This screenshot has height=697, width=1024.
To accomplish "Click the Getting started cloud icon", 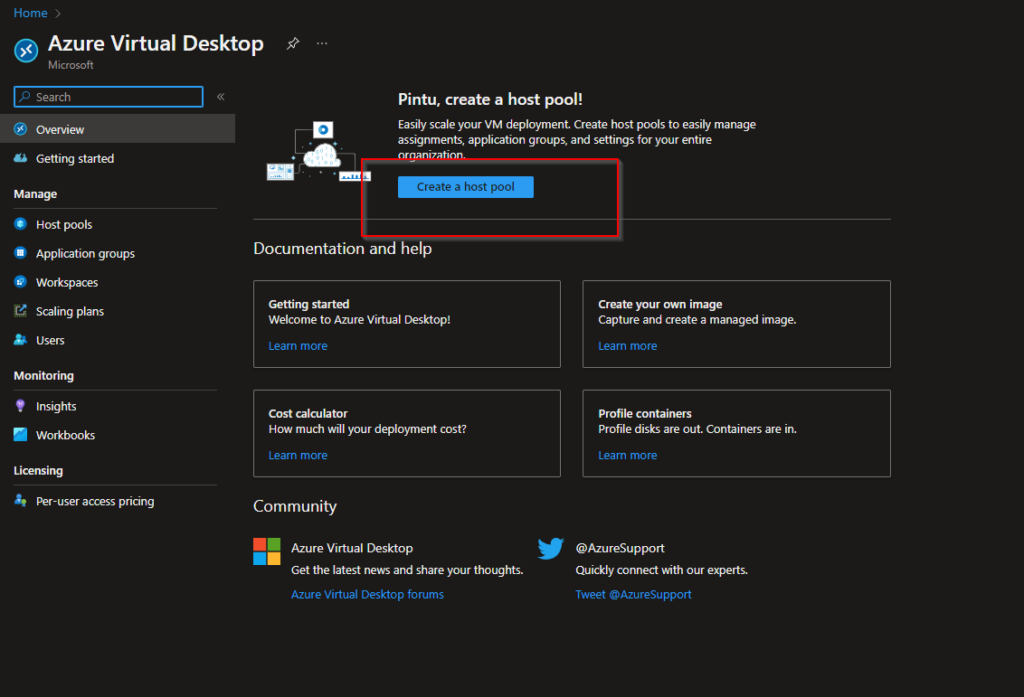I will coord(20,158).
